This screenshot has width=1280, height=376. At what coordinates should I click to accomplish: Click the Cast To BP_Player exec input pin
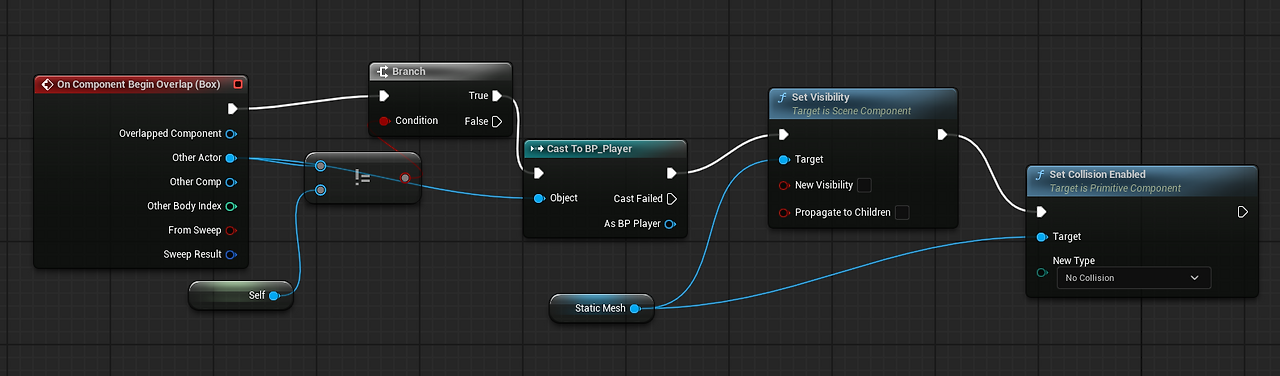[539, 173]
